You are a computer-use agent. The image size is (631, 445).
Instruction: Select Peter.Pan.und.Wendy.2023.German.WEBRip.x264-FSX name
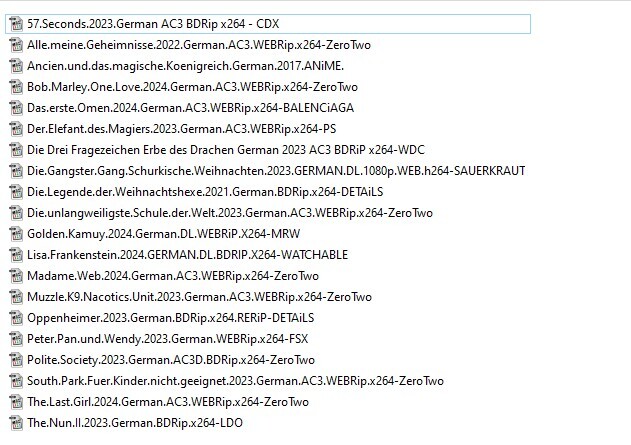[167, 339]
